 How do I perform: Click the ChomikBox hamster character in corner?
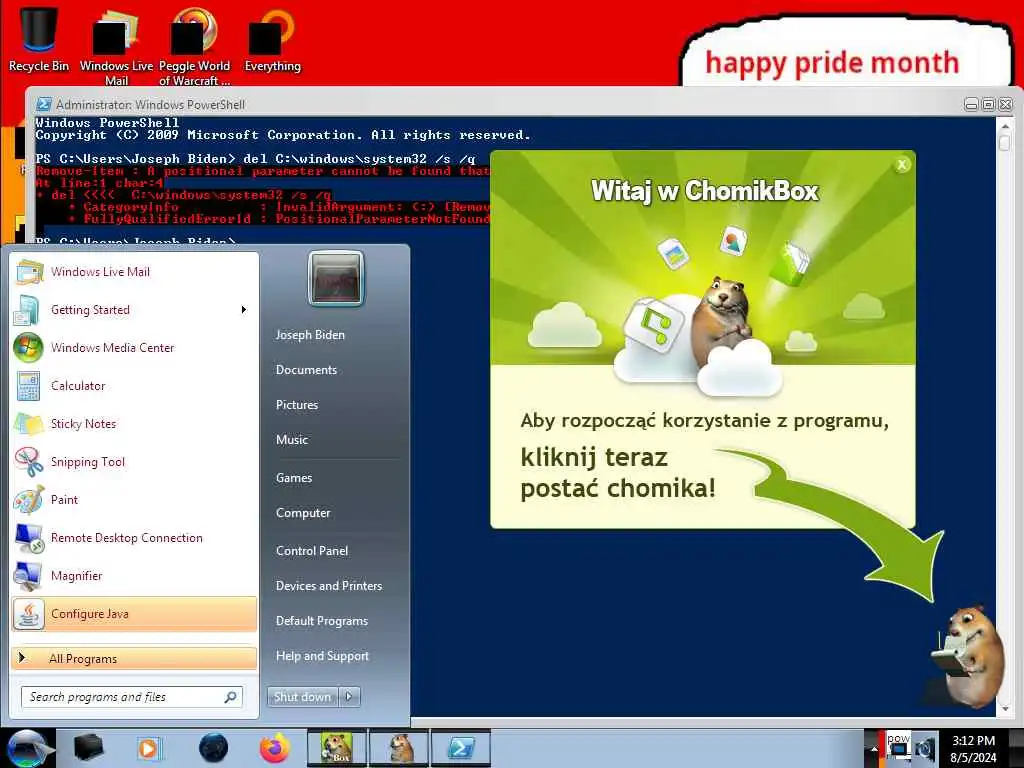(968, 656)
